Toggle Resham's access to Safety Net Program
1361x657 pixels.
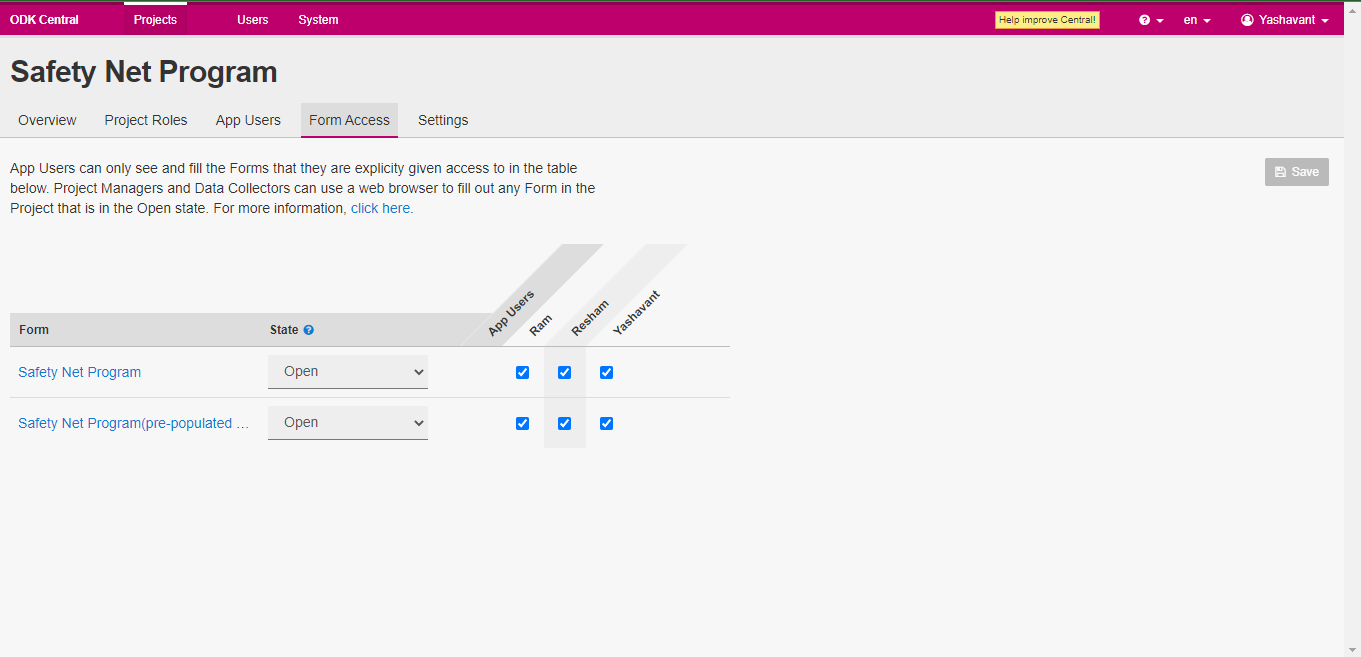point(564,372)
